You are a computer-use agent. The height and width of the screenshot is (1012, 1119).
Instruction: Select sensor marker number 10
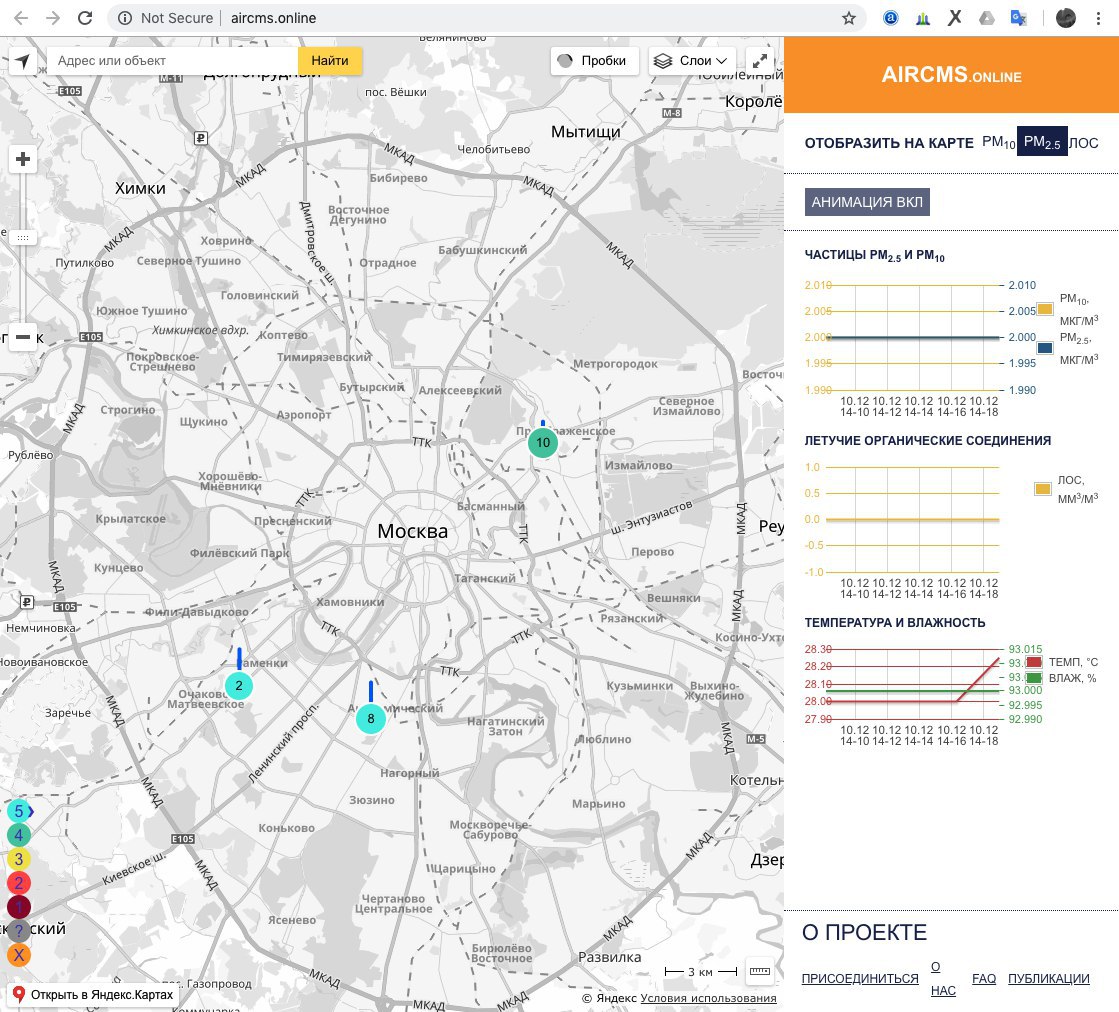pos(543,442)
